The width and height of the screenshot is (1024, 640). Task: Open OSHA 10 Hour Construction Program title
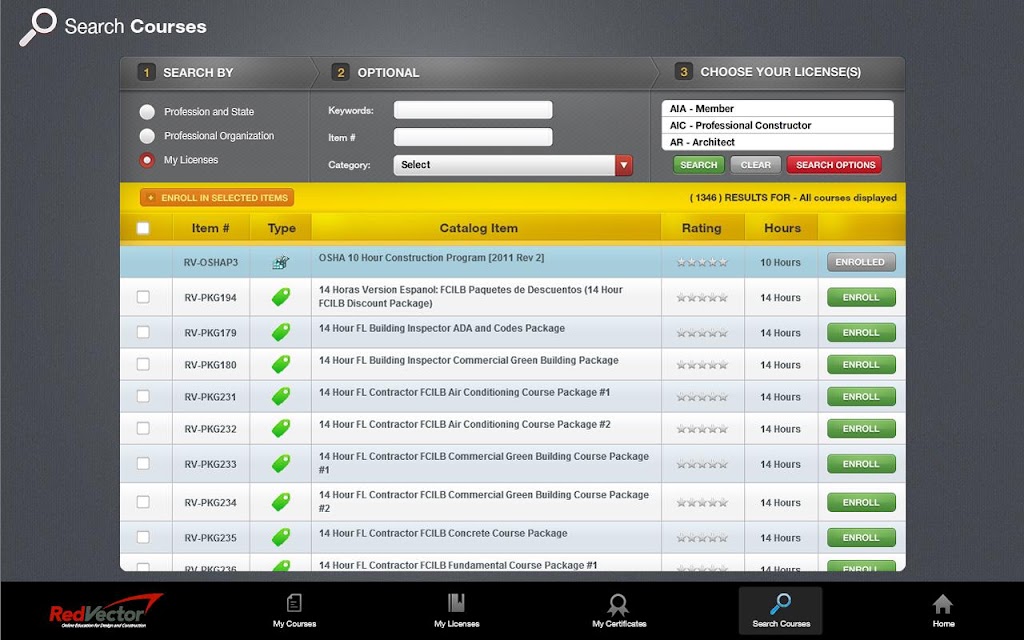(x=431, y=258)
